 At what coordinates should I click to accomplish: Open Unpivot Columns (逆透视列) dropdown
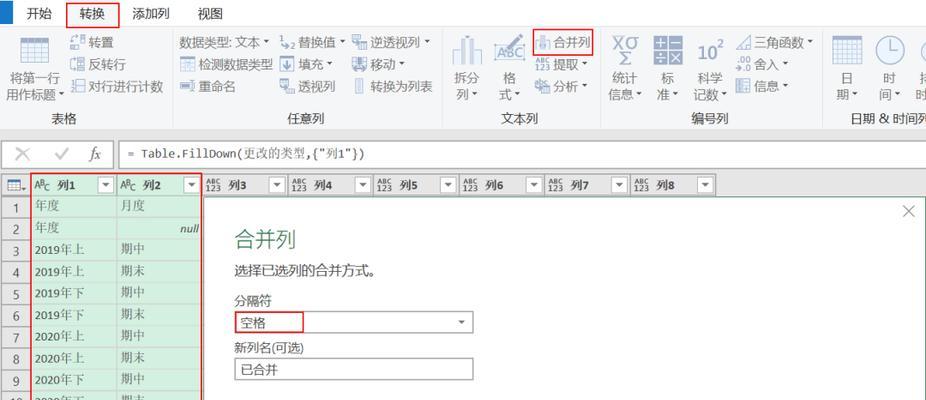(x=391, y=42)
